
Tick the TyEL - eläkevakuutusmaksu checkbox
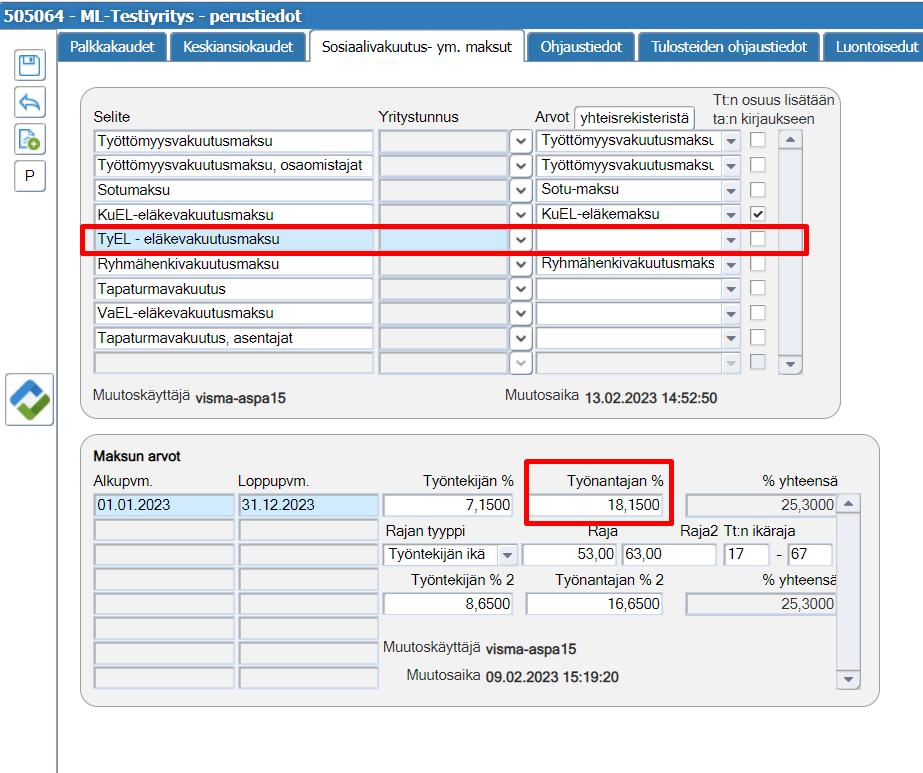click(x=758, y=239)
